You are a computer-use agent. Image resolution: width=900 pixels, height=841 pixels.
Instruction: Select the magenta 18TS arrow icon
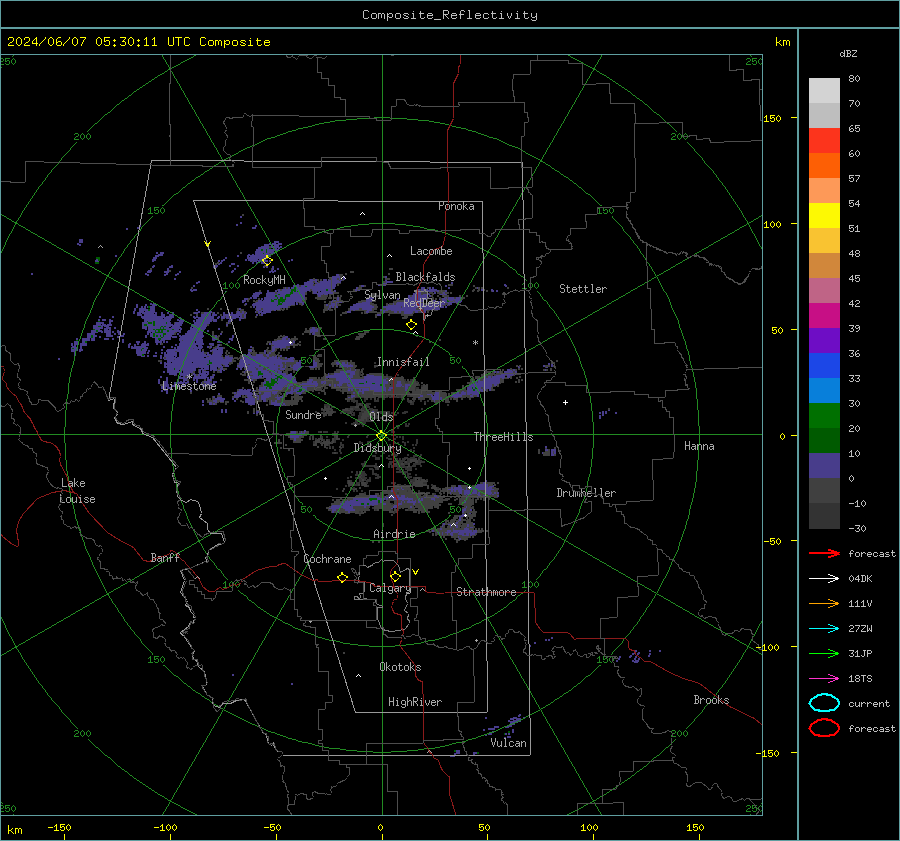pyautogui.click(x=824, y=679)
